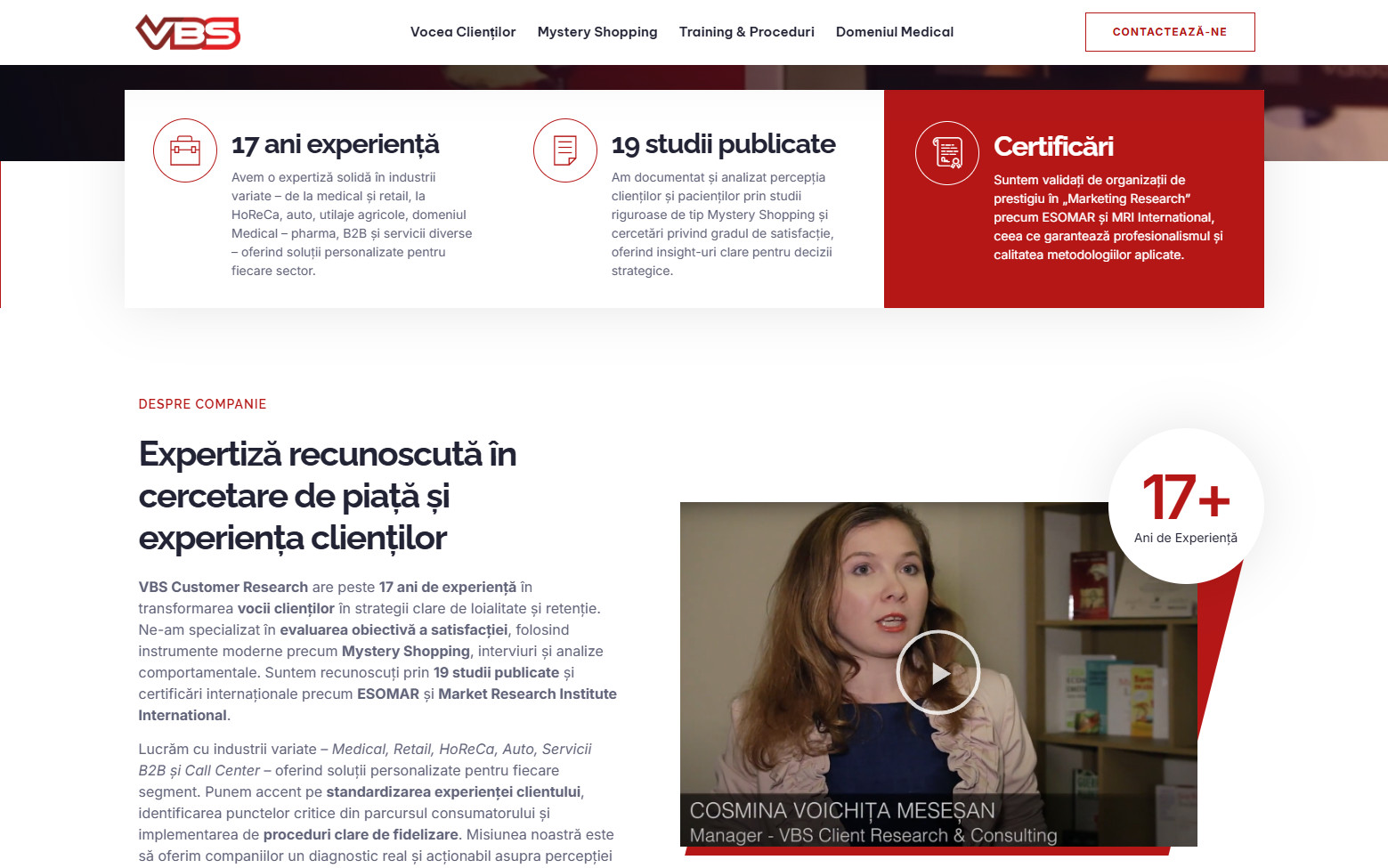Screen dimensions: 1388x868
Task: Play the video of Cosmina Voichița Meseșan
Action: coord(938,673)
